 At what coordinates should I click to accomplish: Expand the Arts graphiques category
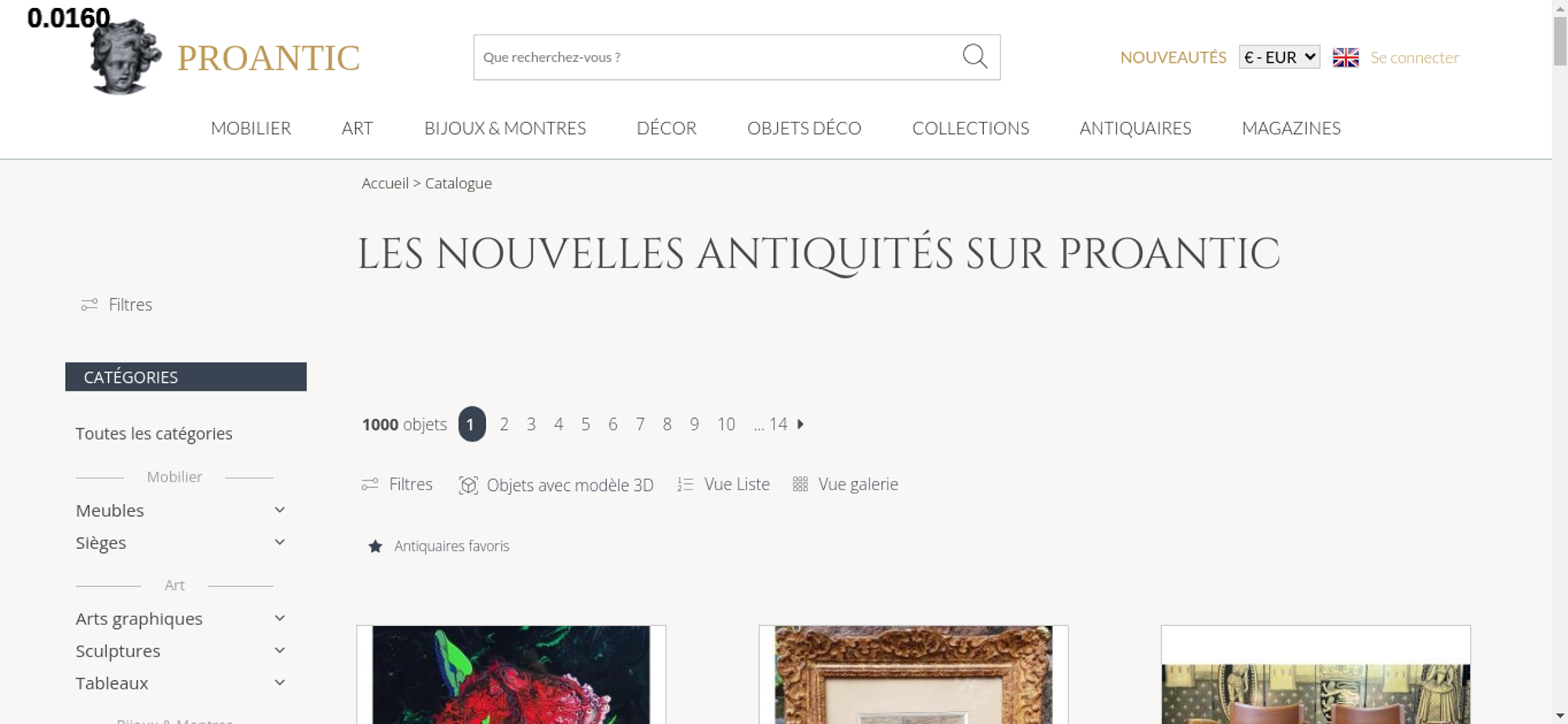[x=280, y=618]
